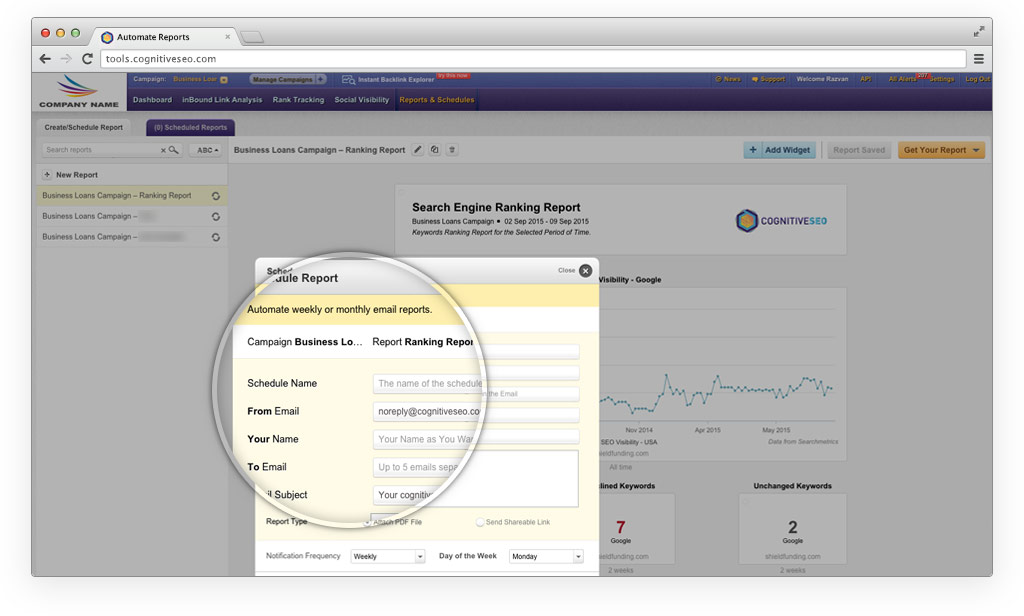Click the browser back arrow
The width and height of the screenshot is (1024, 616).
(x=45, y=59)
